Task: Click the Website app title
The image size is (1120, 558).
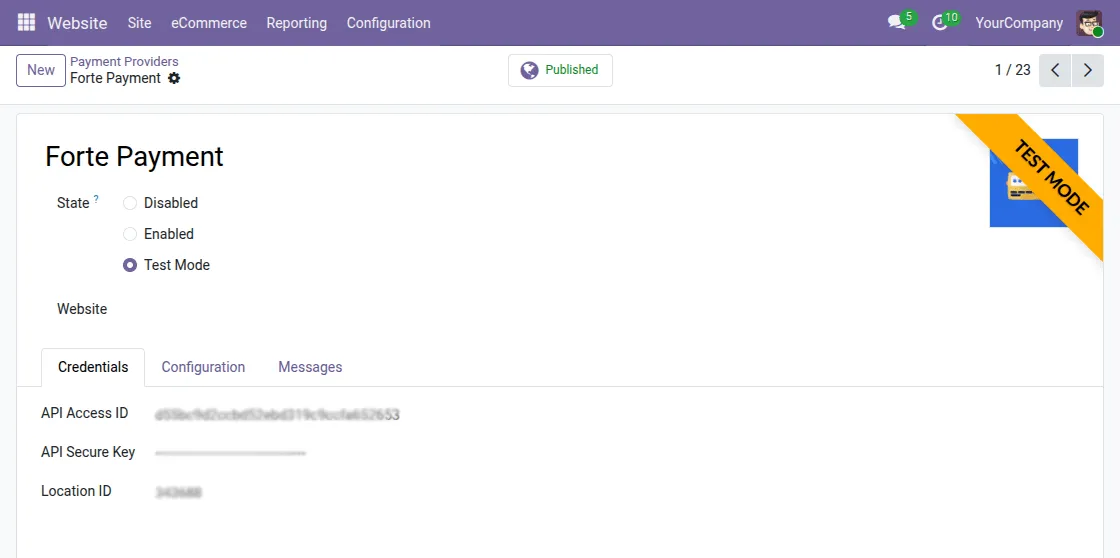Action: point(77,23)
